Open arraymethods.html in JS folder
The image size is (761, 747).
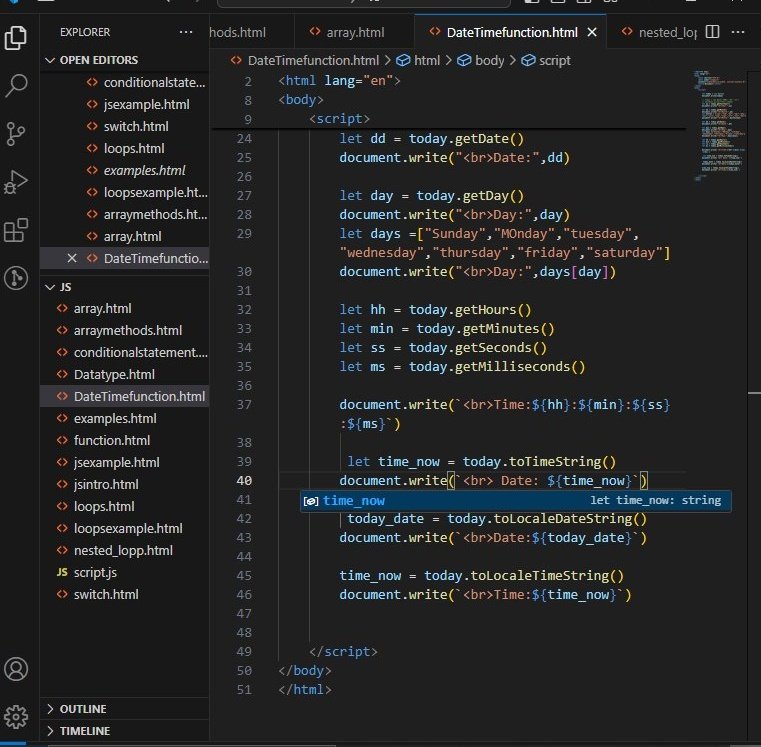[x=124, y=330]
